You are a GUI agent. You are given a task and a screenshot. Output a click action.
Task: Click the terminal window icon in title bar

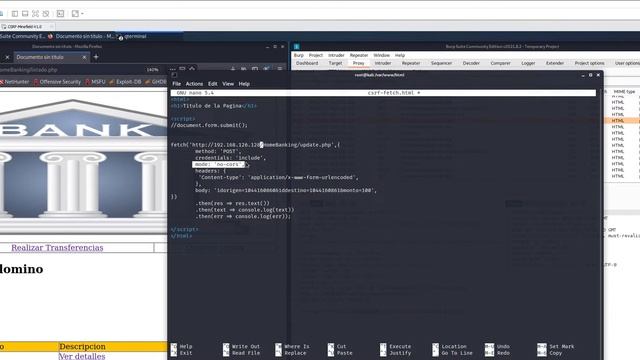click(x=174, y=75)
